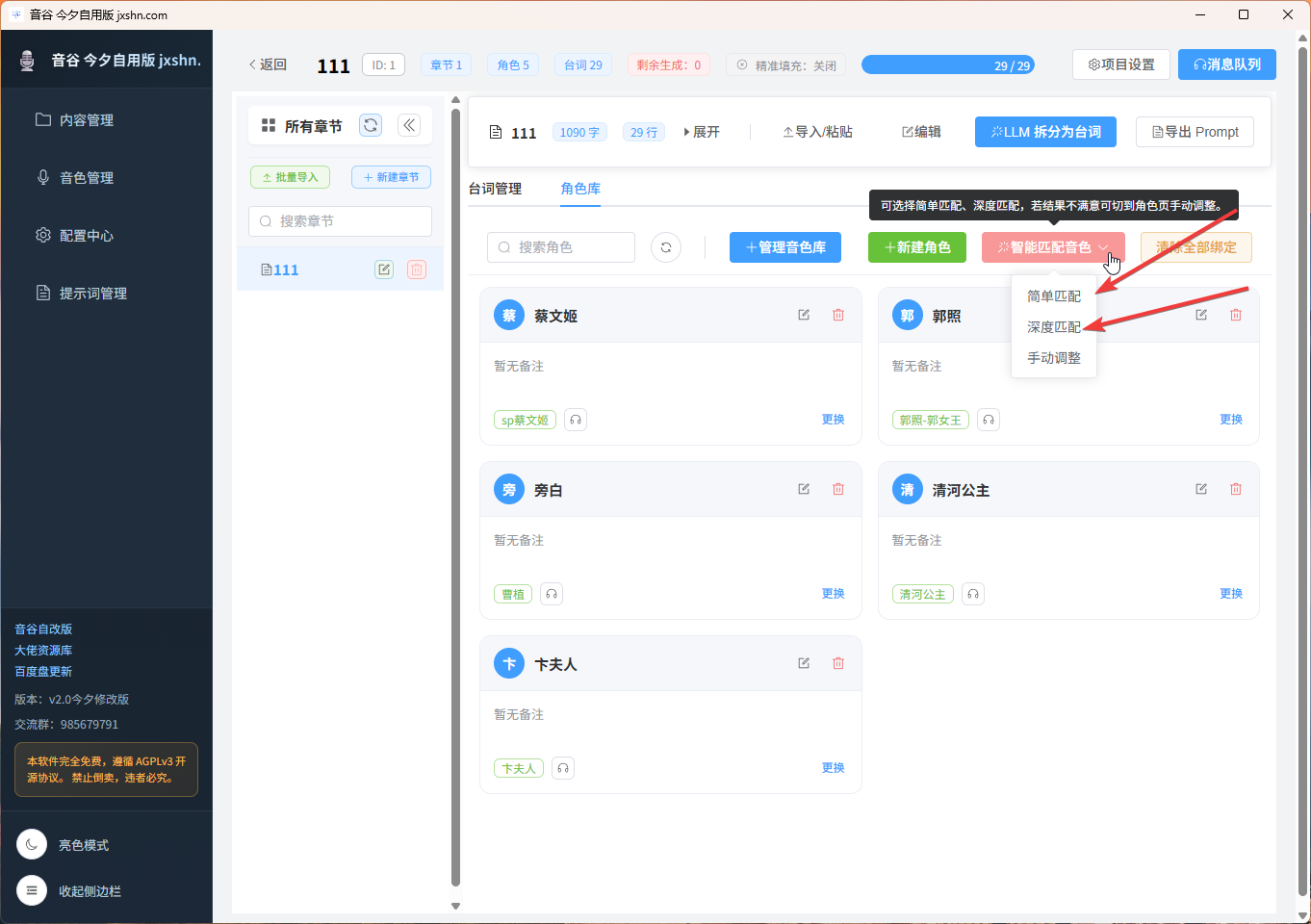The height and width of the screenshot is (924, 1311).
Task: Click refresh icon beside 搜索角色 field
Action: pos(666,247)
